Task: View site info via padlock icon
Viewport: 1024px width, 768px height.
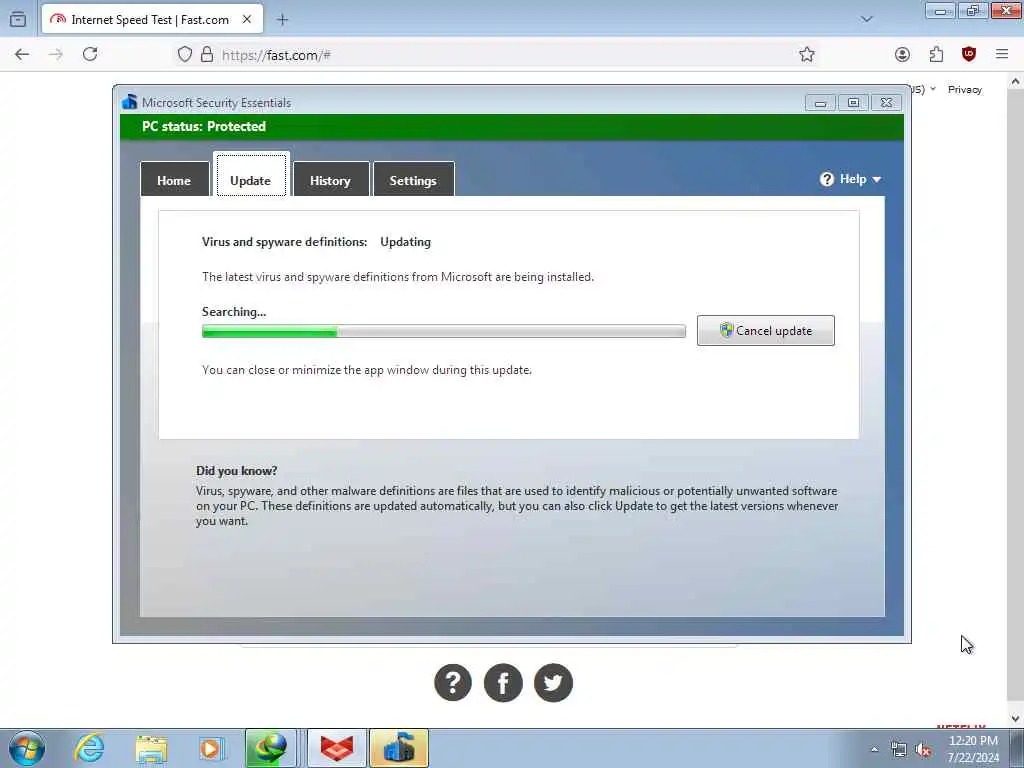Action: coord(207,54)
